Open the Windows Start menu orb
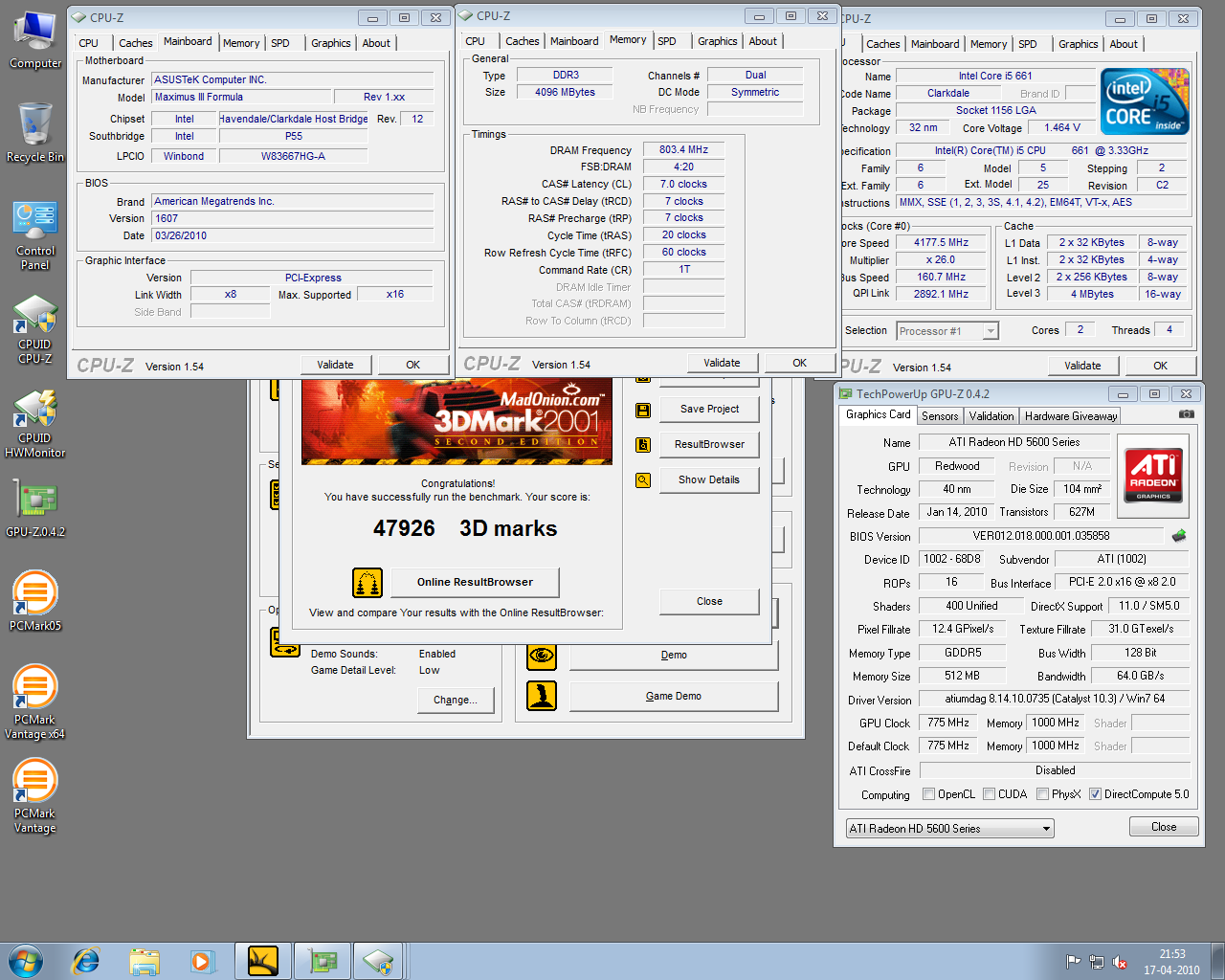The height and width of the screenshot is (980, 1225). (25, 961)
